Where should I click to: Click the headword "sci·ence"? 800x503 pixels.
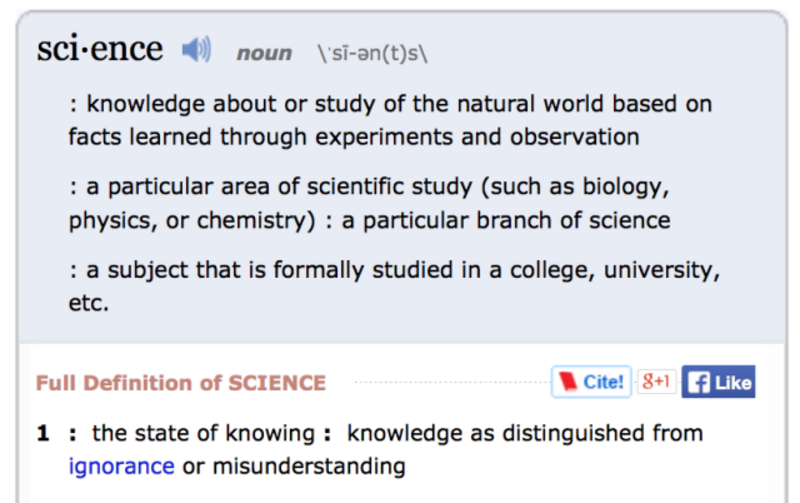point(100,48)
